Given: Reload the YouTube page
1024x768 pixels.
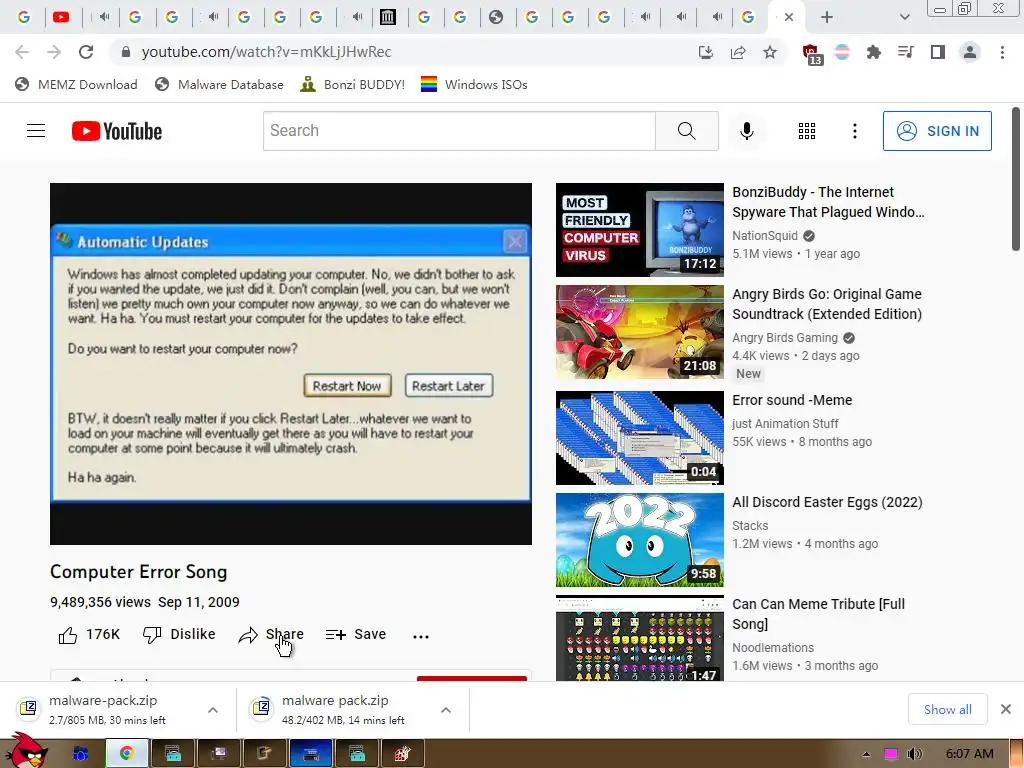Looking at the screenshot, I should tap(86, 52).
